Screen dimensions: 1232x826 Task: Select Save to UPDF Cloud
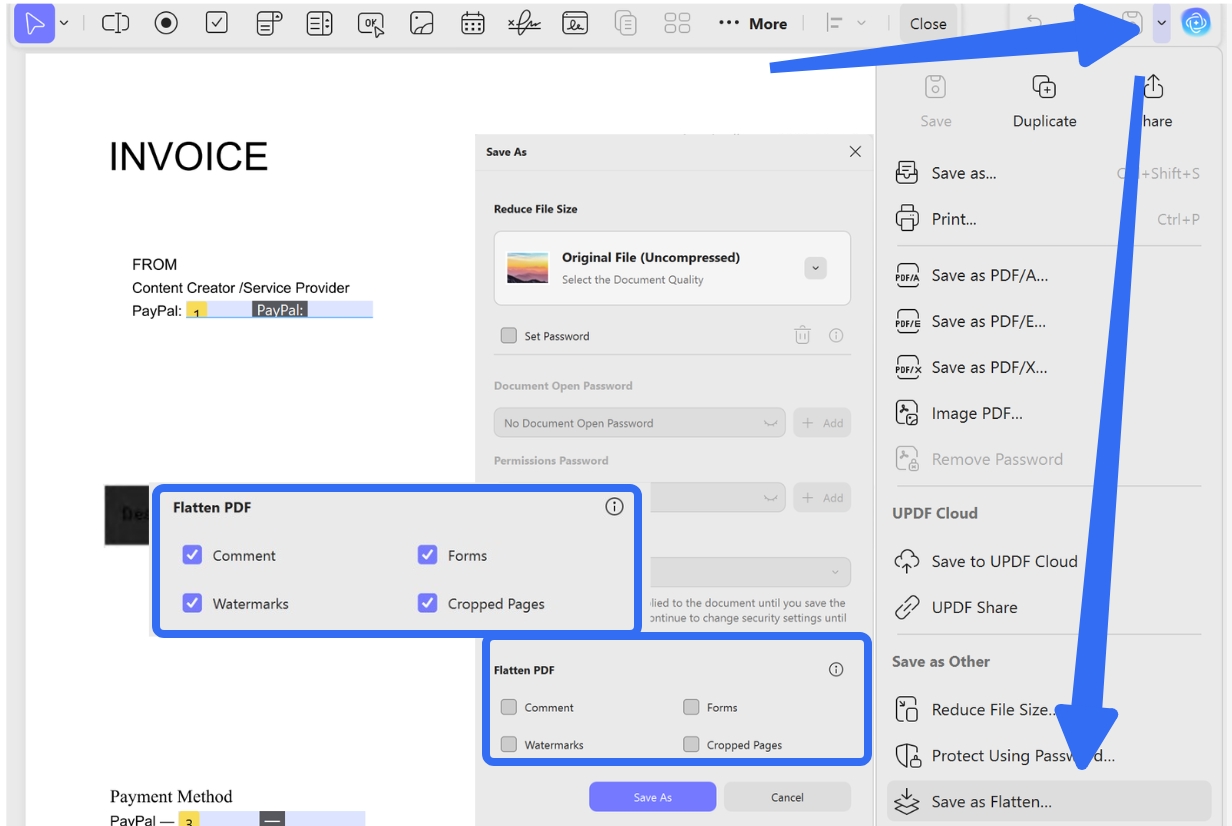click(1048, 561)
